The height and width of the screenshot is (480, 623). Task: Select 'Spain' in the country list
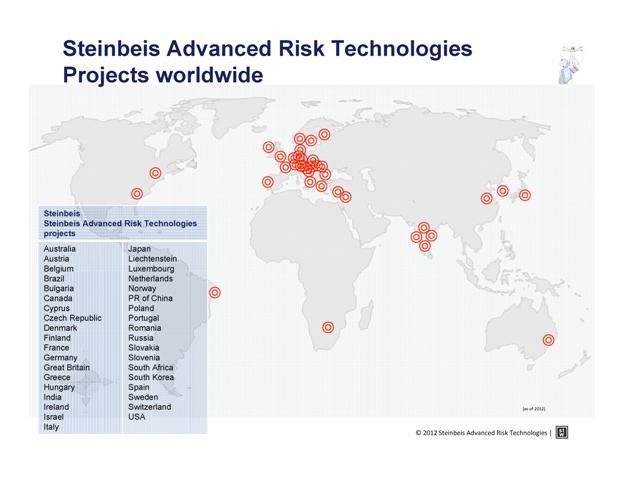(139, 387)
